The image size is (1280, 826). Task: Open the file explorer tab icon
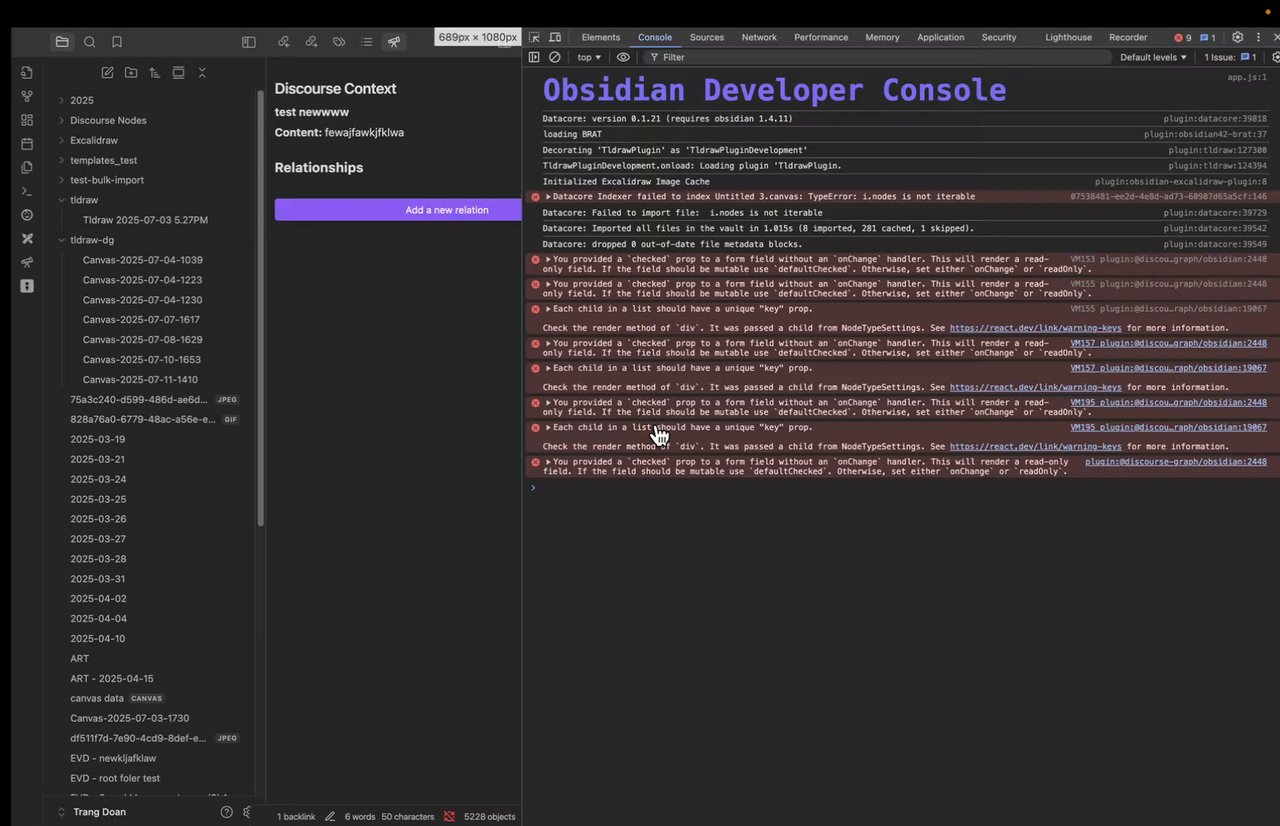coord(62,42)
